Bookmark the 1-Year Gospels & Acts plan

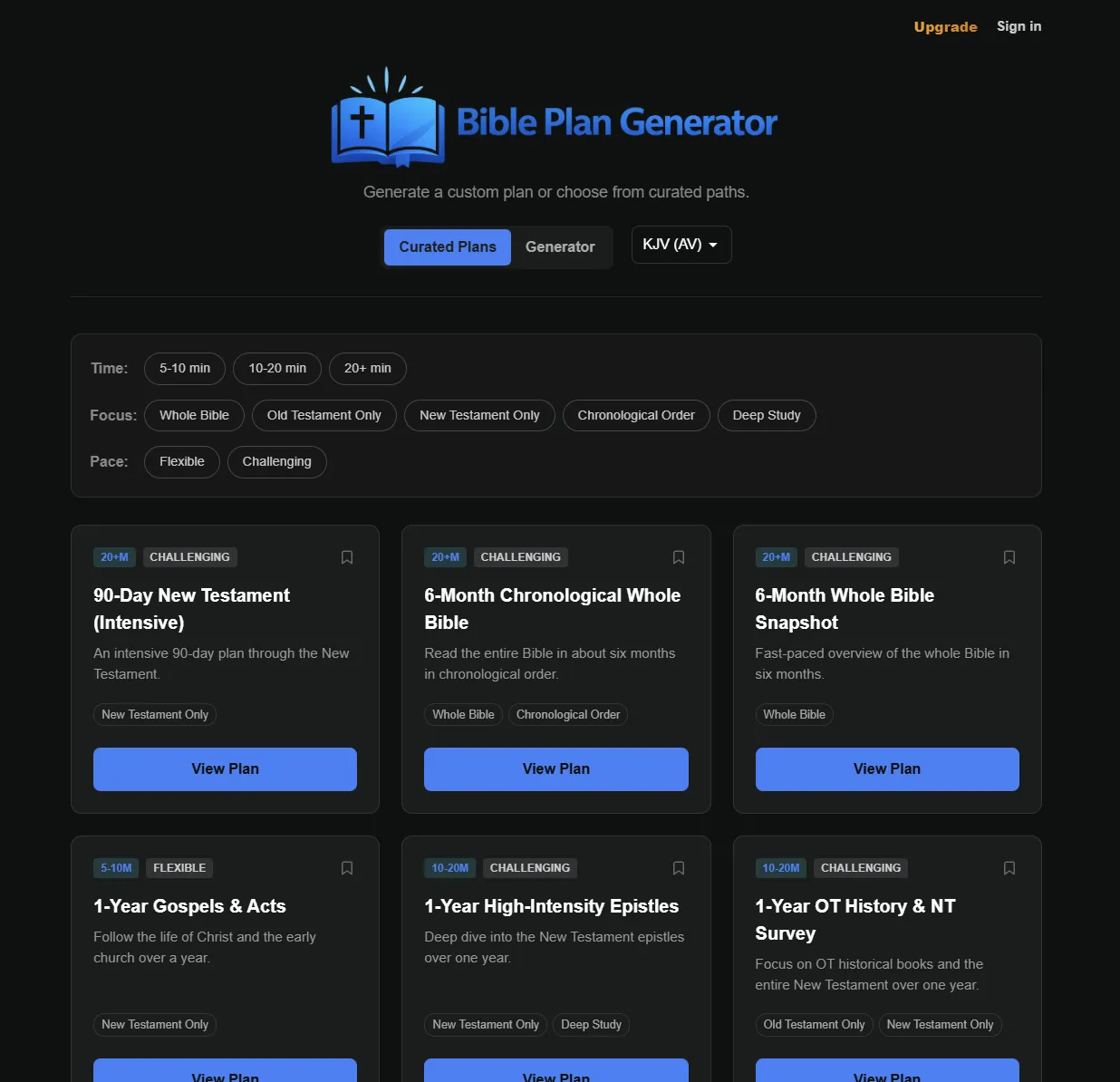coord(347,868)
